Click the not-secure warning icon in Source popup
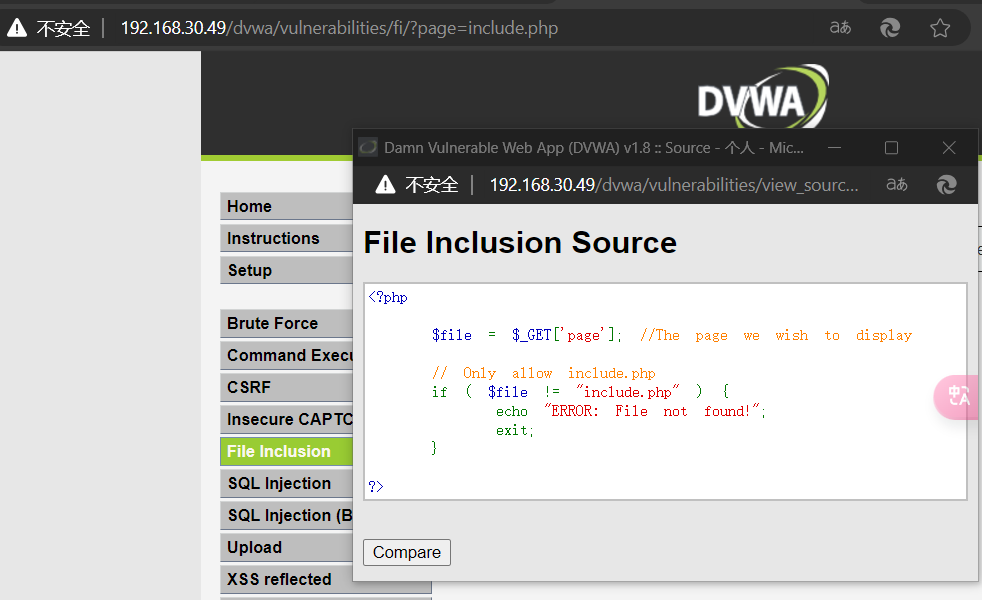 385,185
